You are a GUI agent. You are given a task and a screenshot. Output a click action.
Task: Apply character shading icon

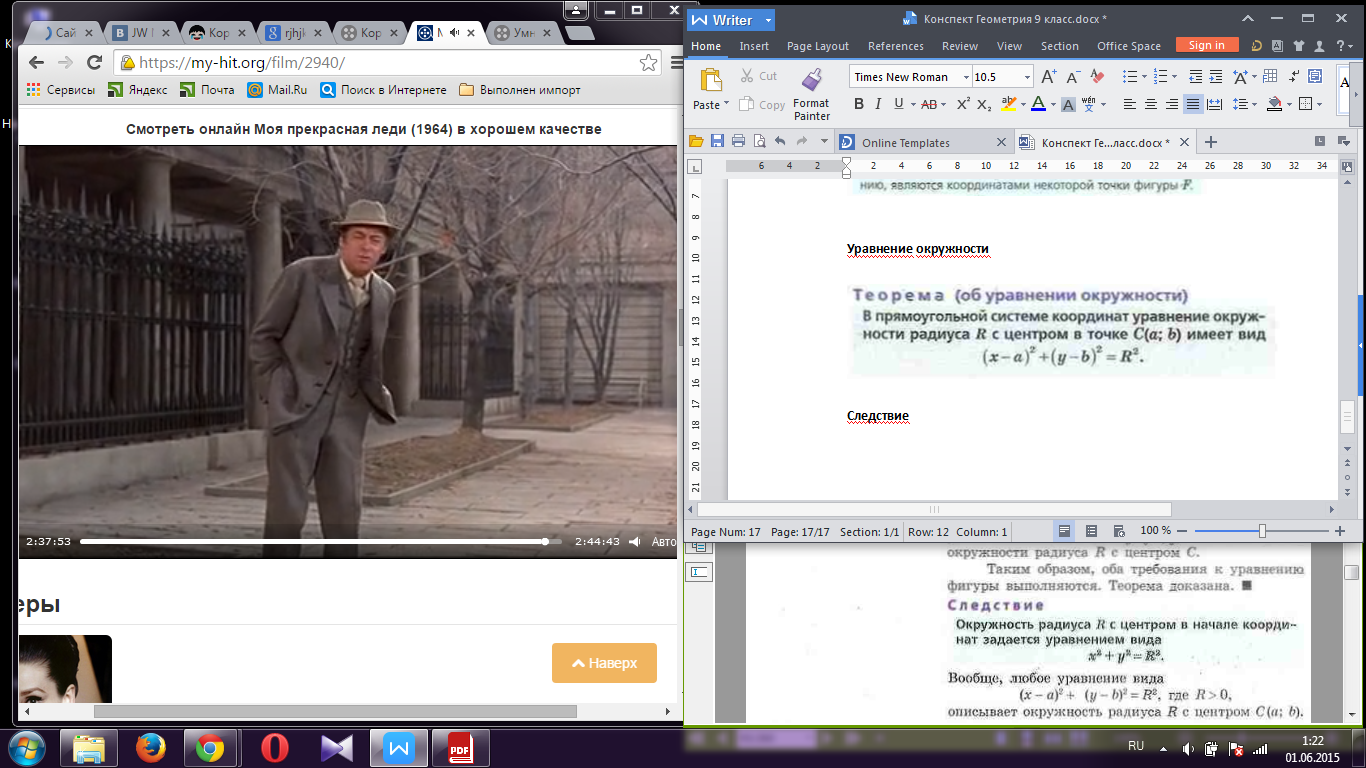[1068, 104]
